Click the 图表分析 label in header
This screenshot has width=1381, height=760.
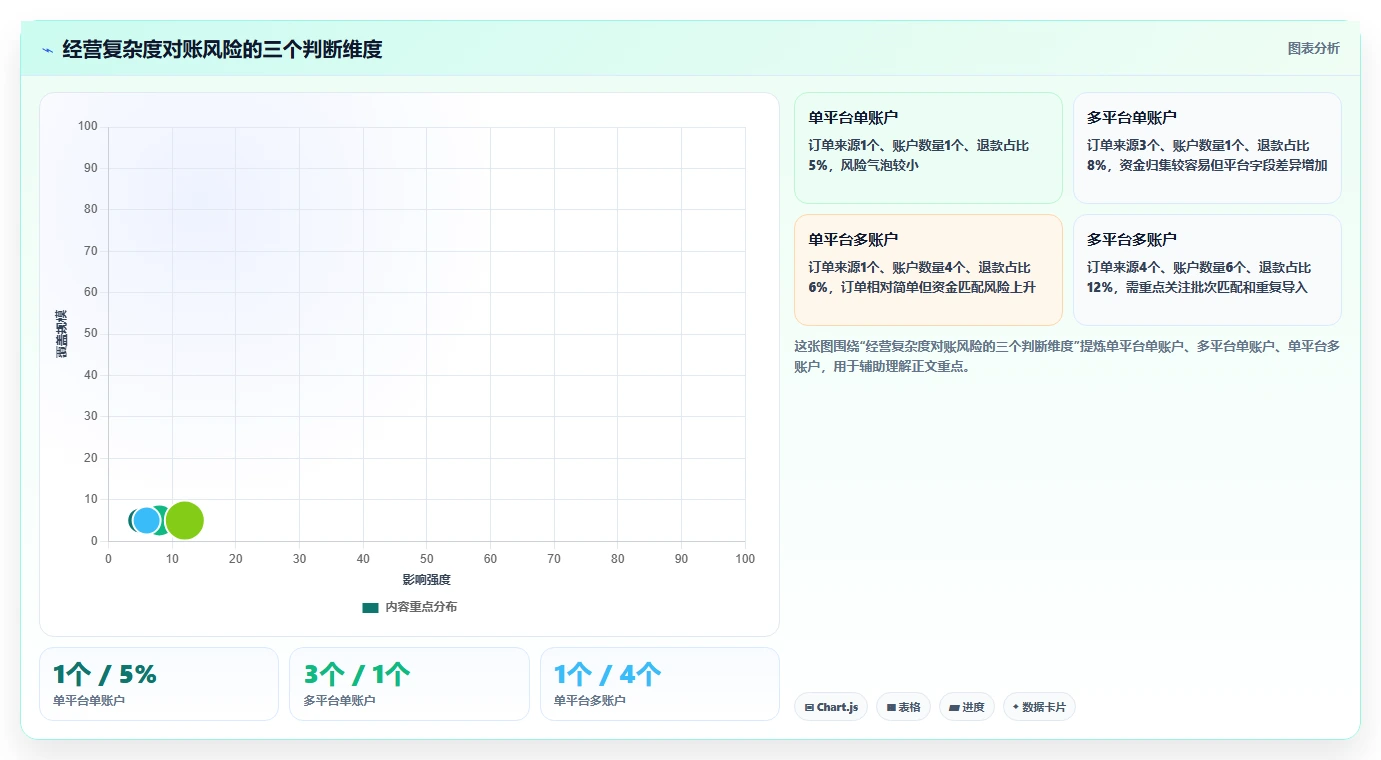[1313, 48]
